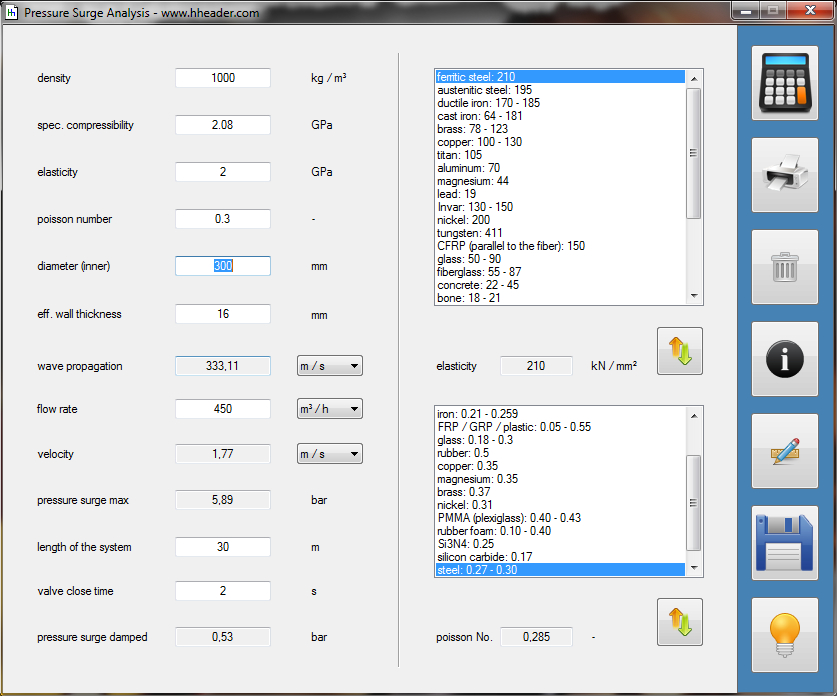Image resolution: width=837 pixels, height=696 pixels.
Task: Select 'tungsten: 411' entry
Action: pyautogui.click(x=560, y=233)
